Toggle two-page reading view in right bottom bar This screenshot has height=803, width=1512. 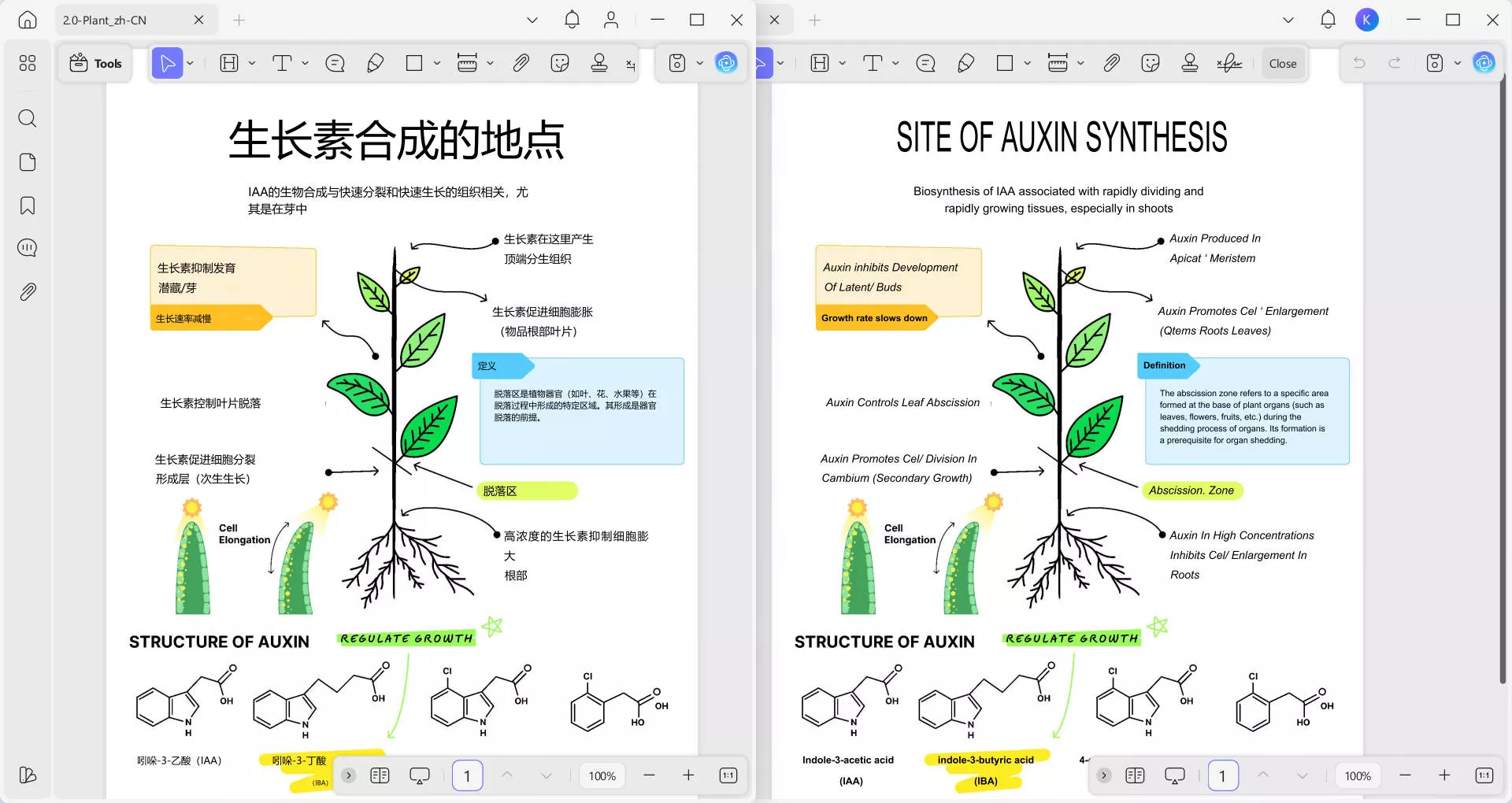pos(1135,775)
